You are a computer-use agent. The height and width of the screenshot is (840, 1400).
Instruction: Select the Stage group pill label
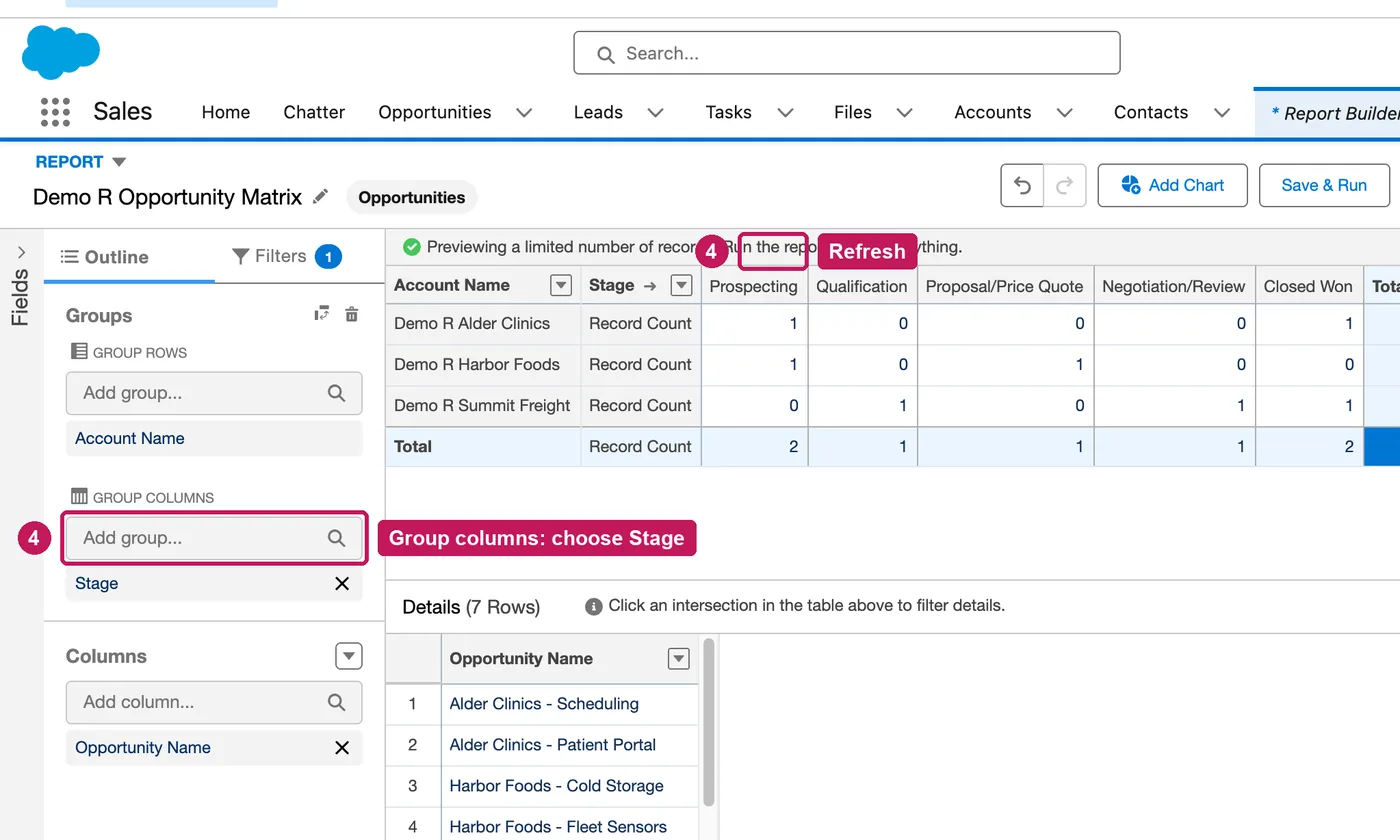(97, 583)
